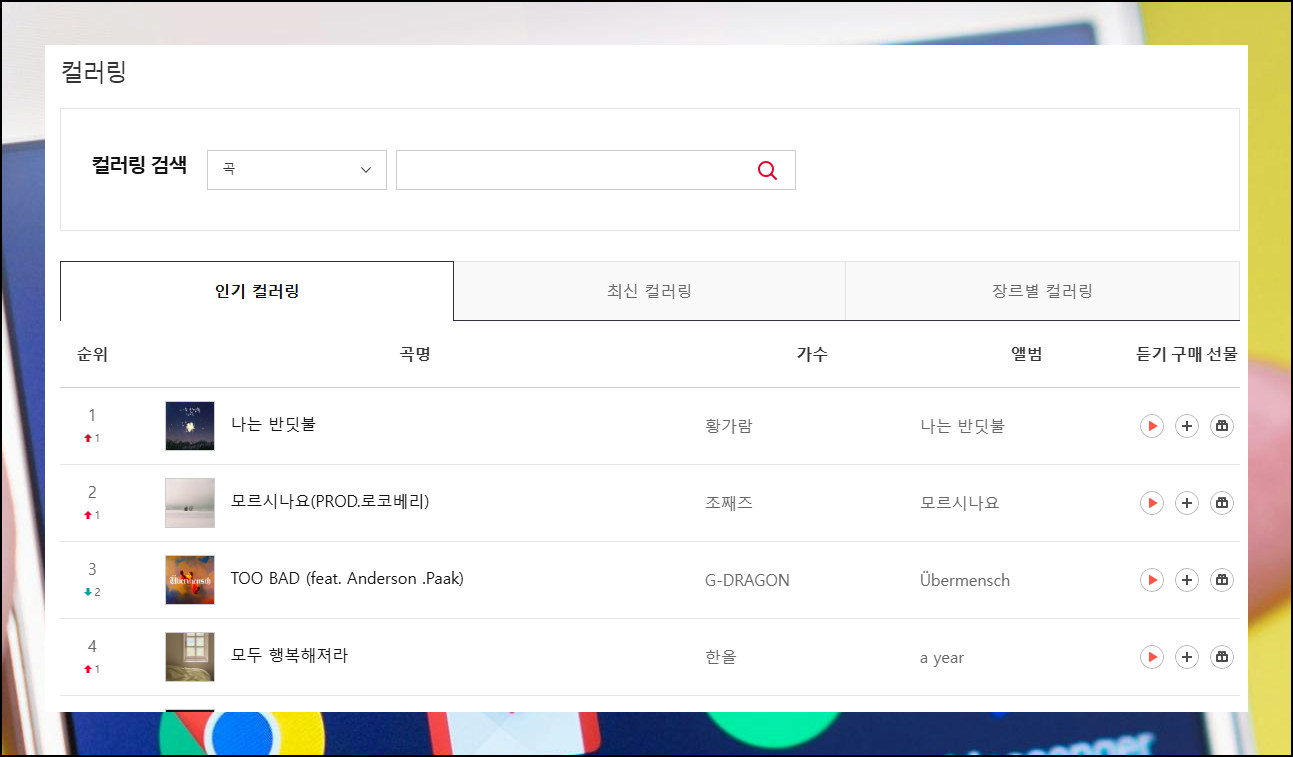
Task: Click album name 나는 반딧불 in album column
Action: pos(962,426)
